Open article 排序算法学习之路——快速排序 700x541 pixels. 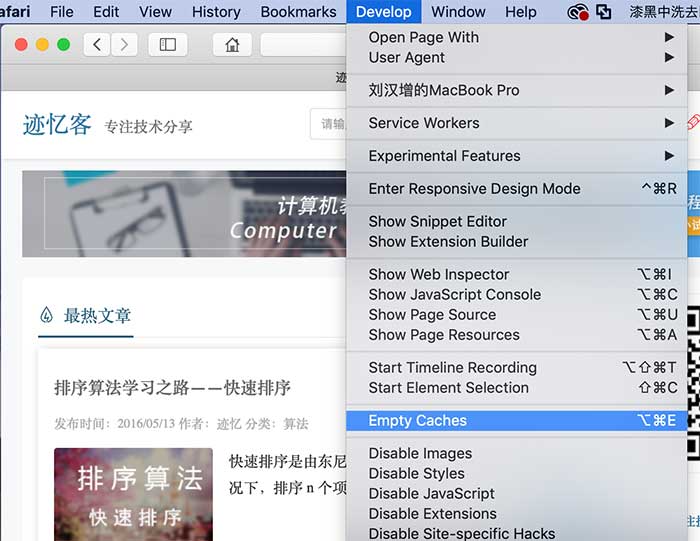(172, 387)
